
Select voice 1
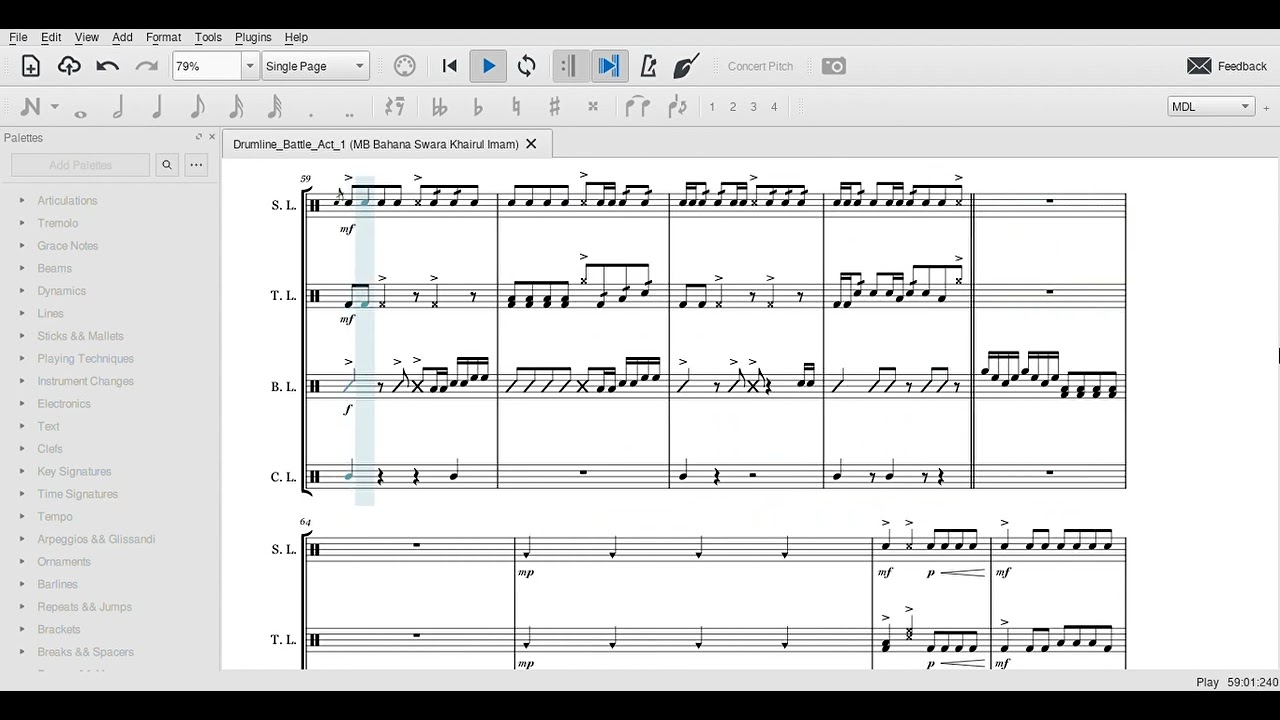click(x=712, y=107)
